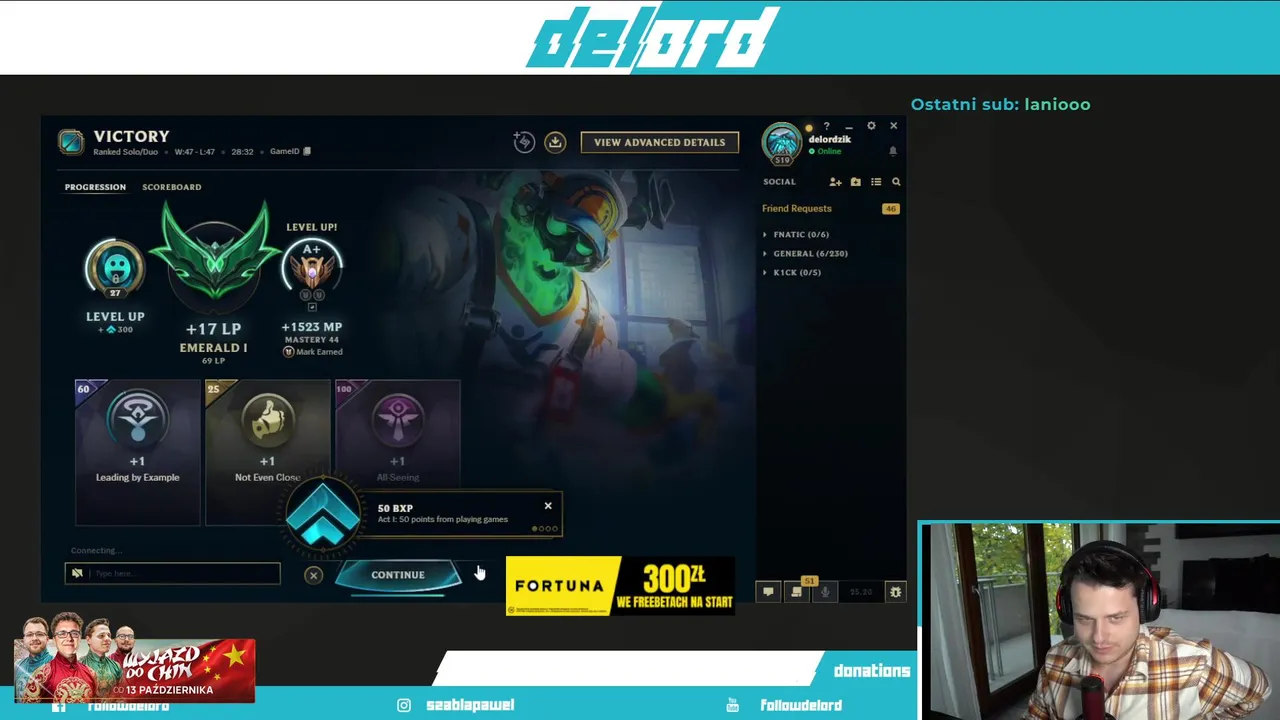Click the +17 LP text
This screenshot has width=1280, height=720.
click(x=214, y=329)
